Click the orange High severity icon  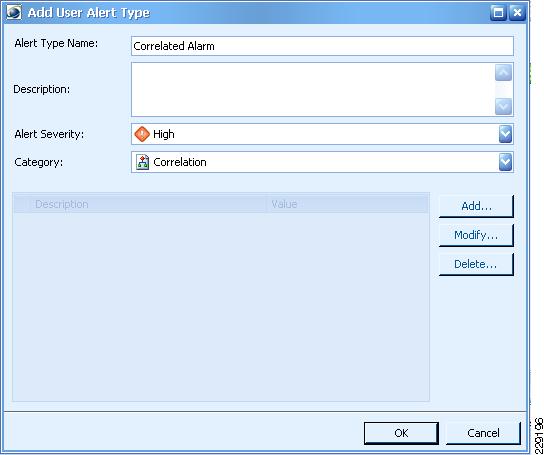[x=142, y=134]
